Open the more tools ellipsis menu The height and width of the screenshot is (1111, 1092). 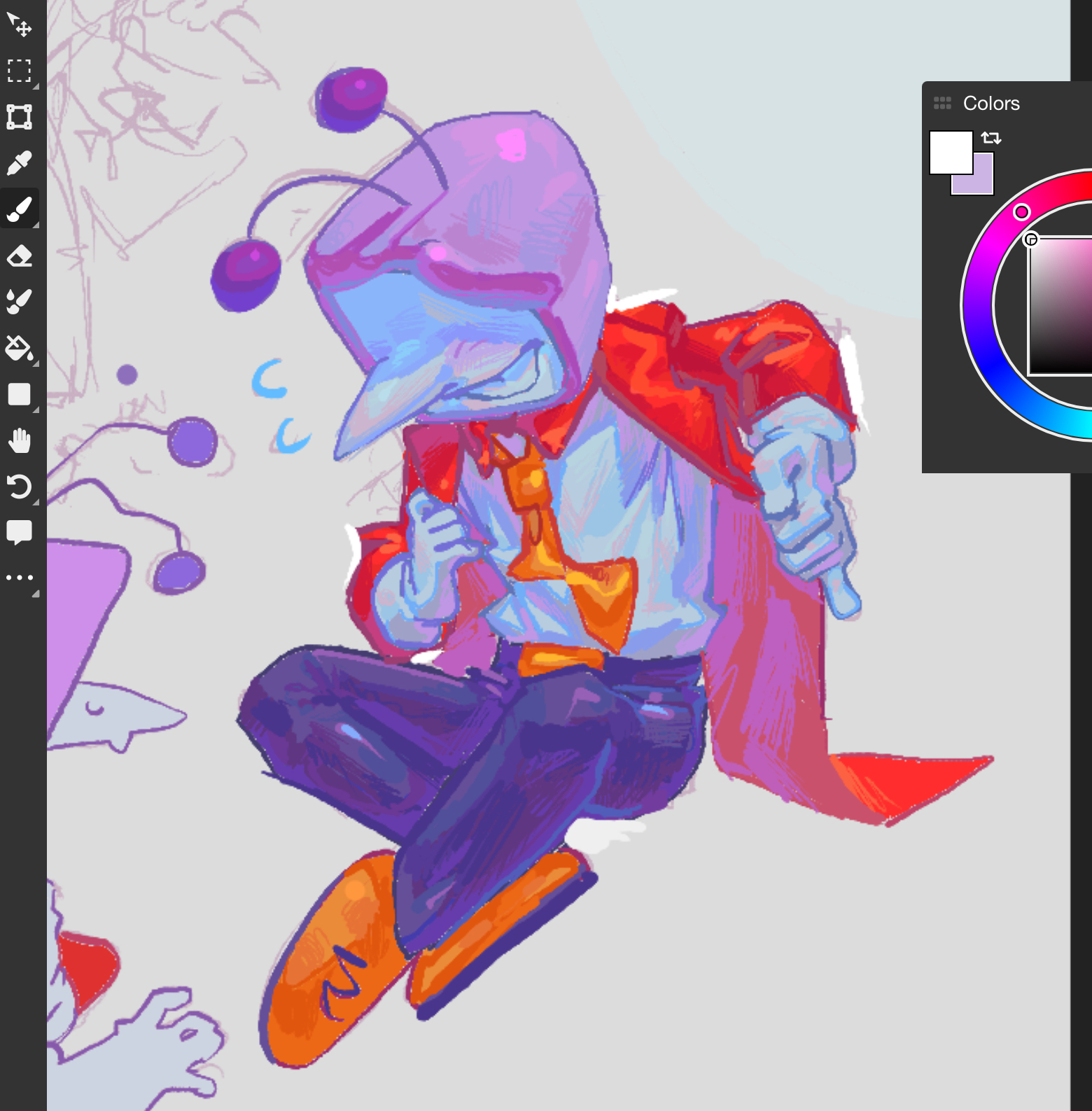click(x=19, y=578)
